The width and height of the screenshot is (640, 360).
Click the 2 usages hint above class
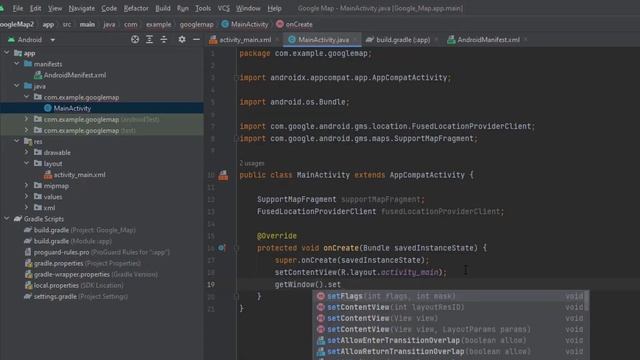tap(251, 163)
